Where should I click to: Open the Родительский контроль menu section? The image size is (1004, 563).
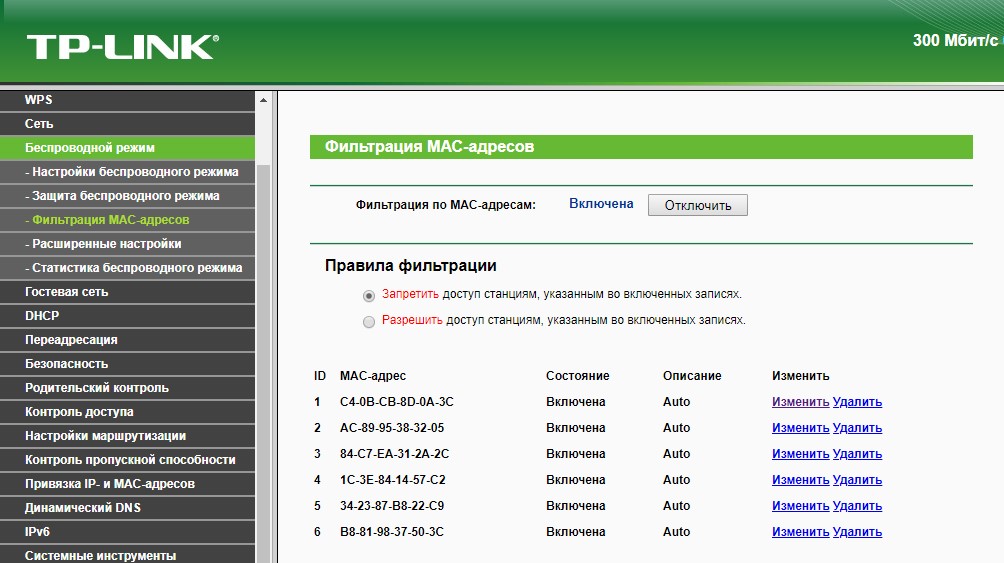(x=127, y=388)
